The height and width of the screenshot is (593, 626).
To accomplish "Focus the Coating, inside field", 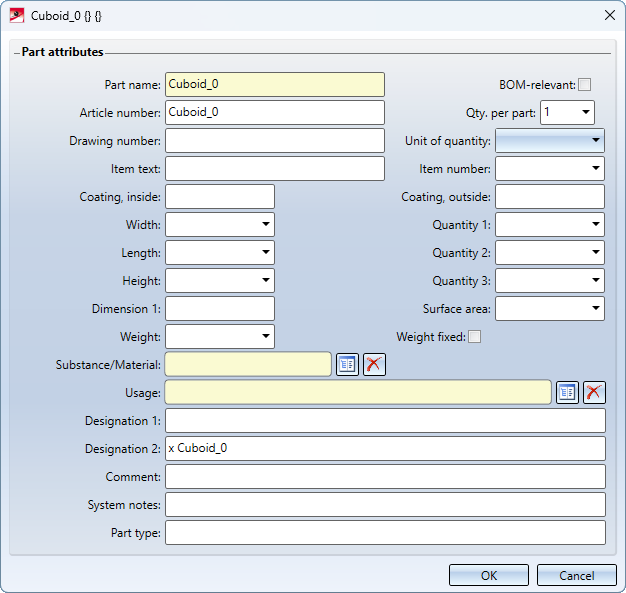I will tap(220, 196).
